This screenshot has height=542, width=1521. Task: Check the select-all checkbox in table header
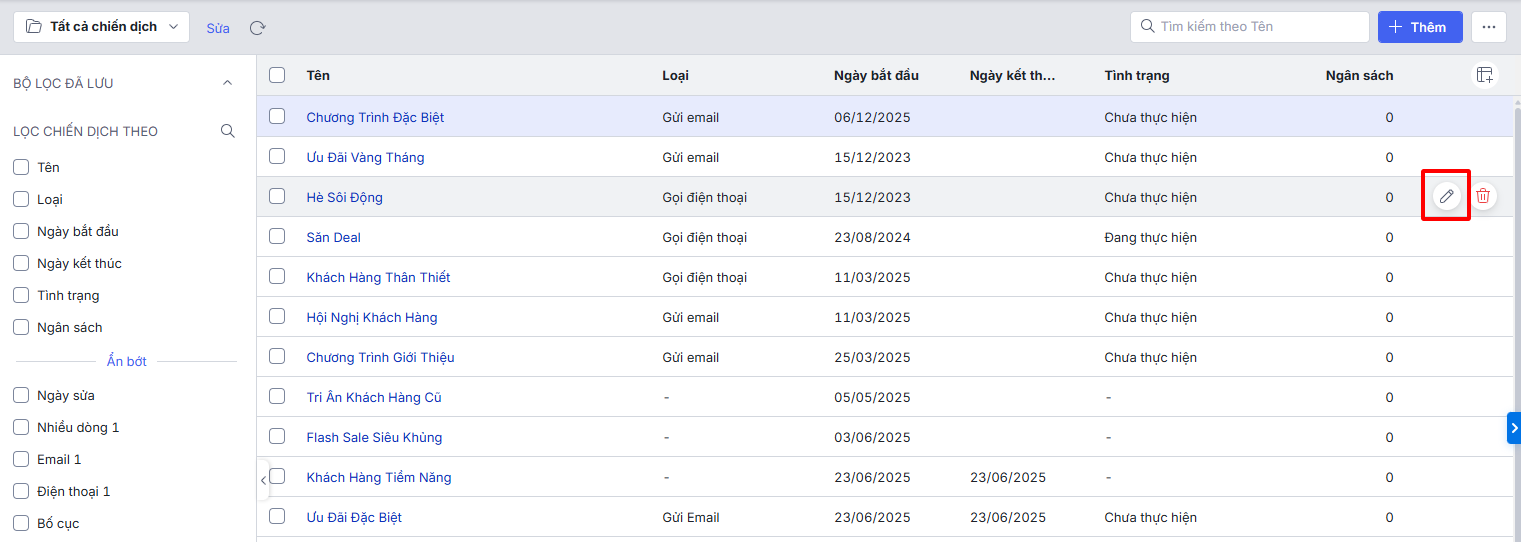[277, 75]
